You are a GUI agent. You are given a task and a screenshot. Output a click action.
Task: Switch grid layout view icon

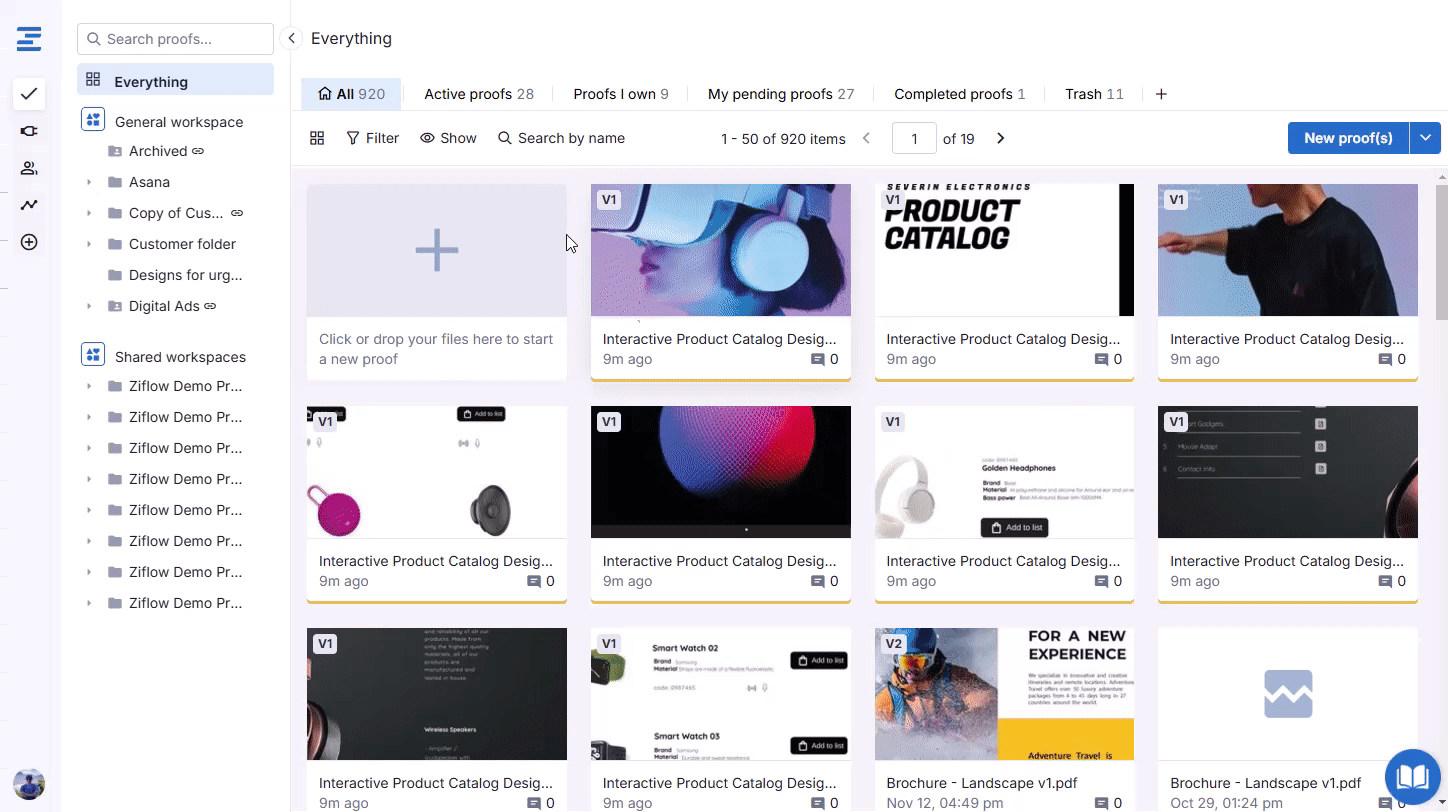click(x=317, y=138)
